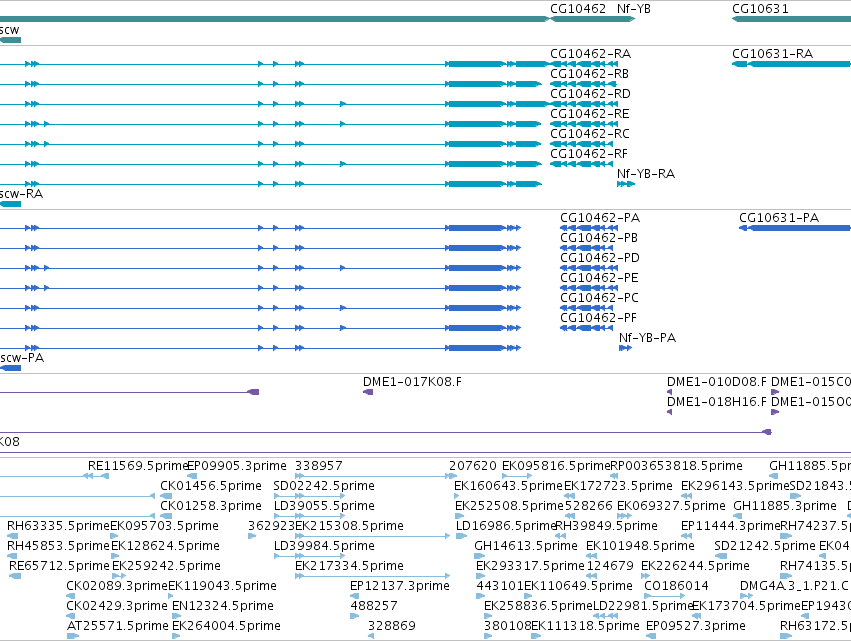Click the CG10462-RB transcript label
Viewport: 851px width, 641px height.
click(x=589, y=74)
